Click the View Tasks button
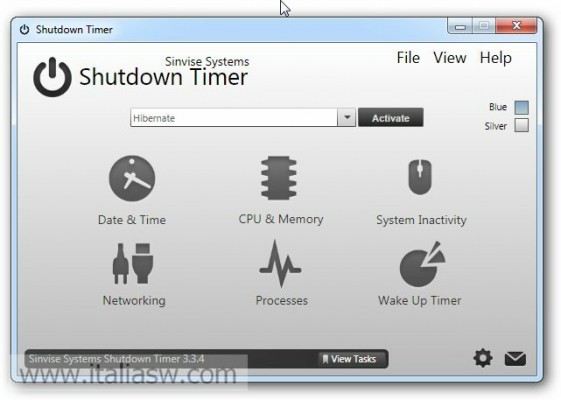 [350, 358]
